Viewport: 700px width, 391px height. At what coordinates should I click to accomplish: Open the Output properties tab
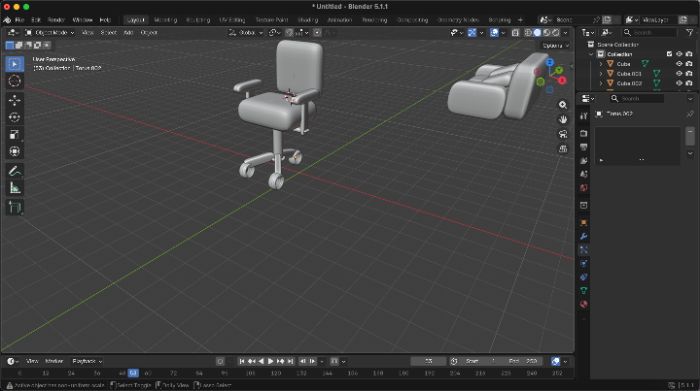pyautogui.click(x=583, y=147)
